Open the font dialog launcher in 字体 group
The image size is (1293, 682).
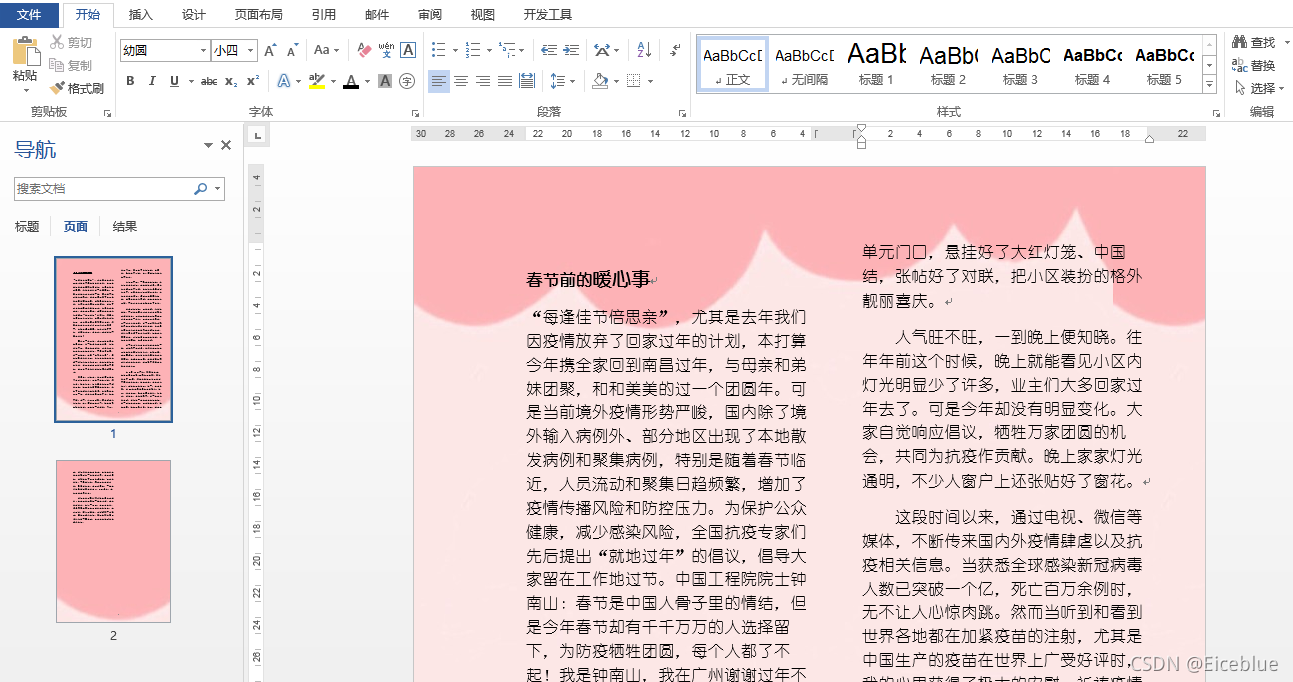(416, 114)
